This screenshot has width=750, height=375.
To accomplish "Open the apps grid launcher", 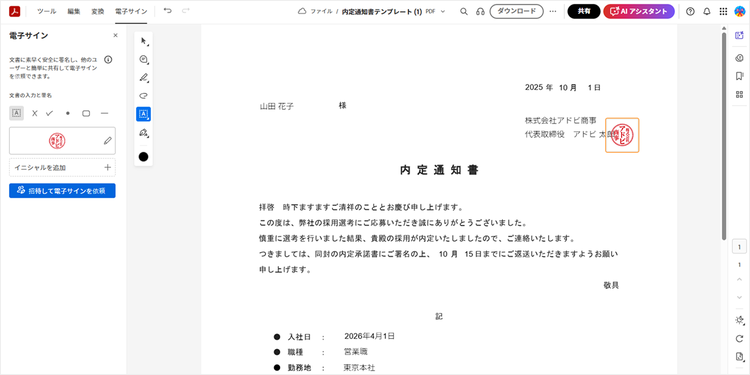I will [723, 11].
